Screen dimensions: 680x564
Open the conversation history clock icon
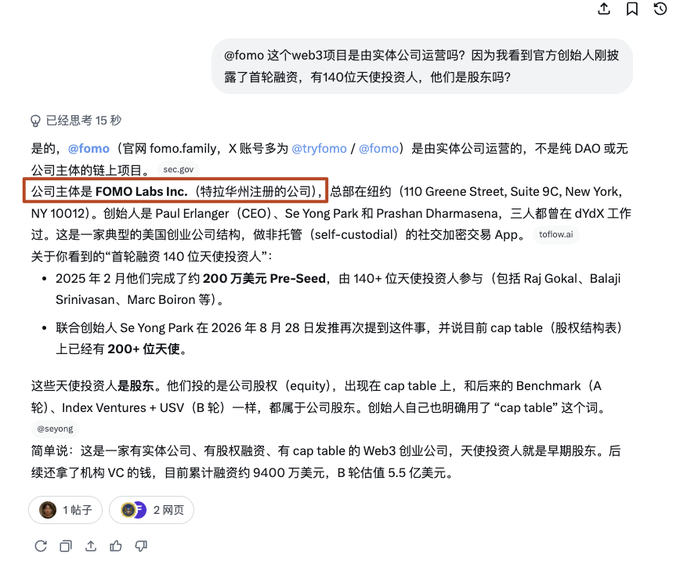[x=660, y=8]
